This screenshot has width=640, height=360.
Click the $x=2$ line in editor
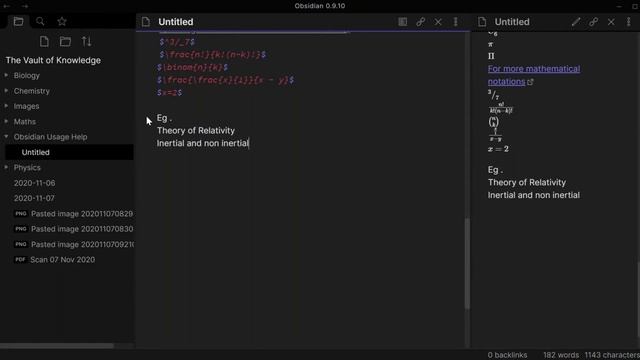click(169, 93)
